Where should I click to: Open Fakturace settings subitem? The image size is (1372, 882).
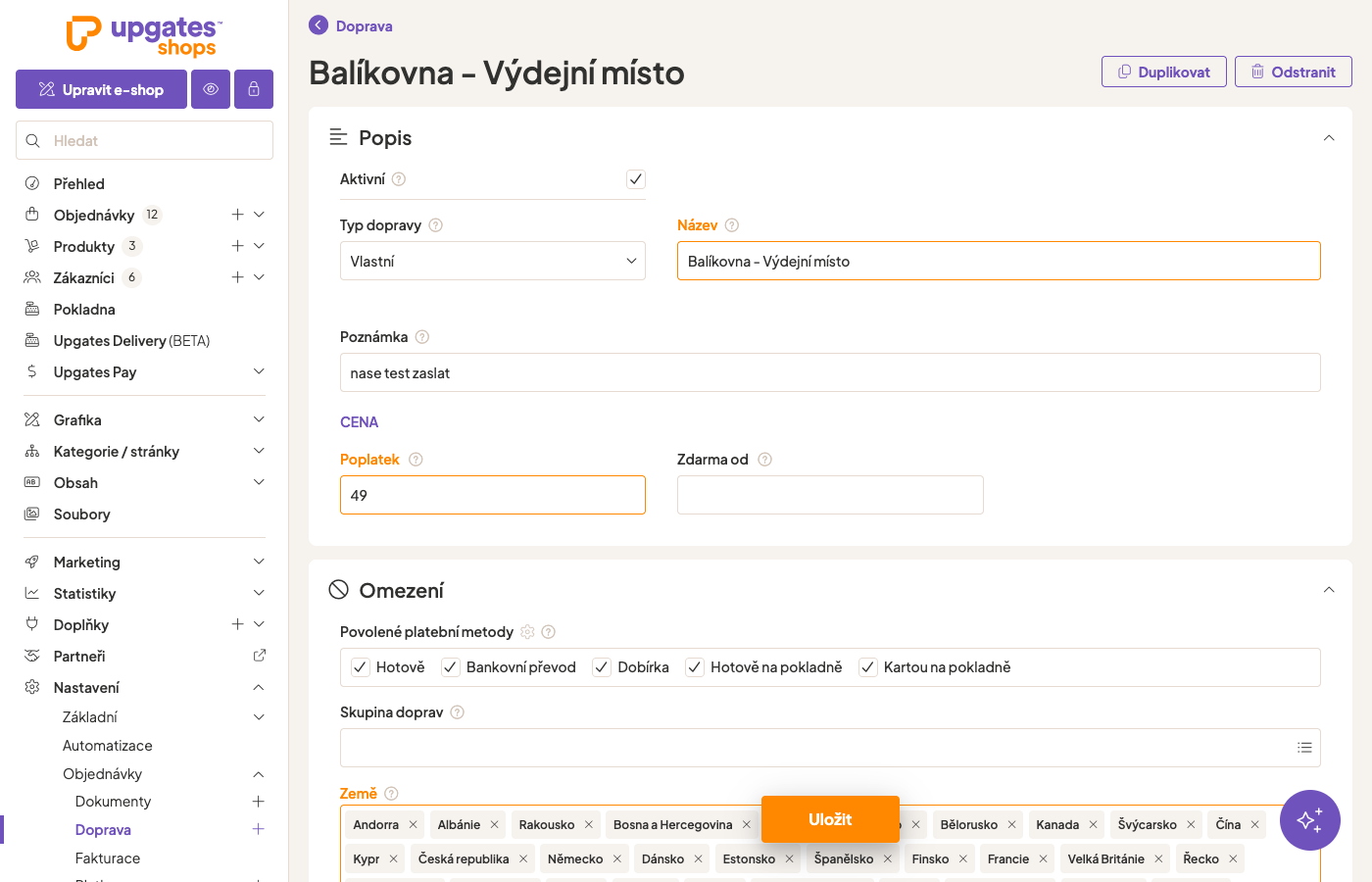[x=108, y=857]
